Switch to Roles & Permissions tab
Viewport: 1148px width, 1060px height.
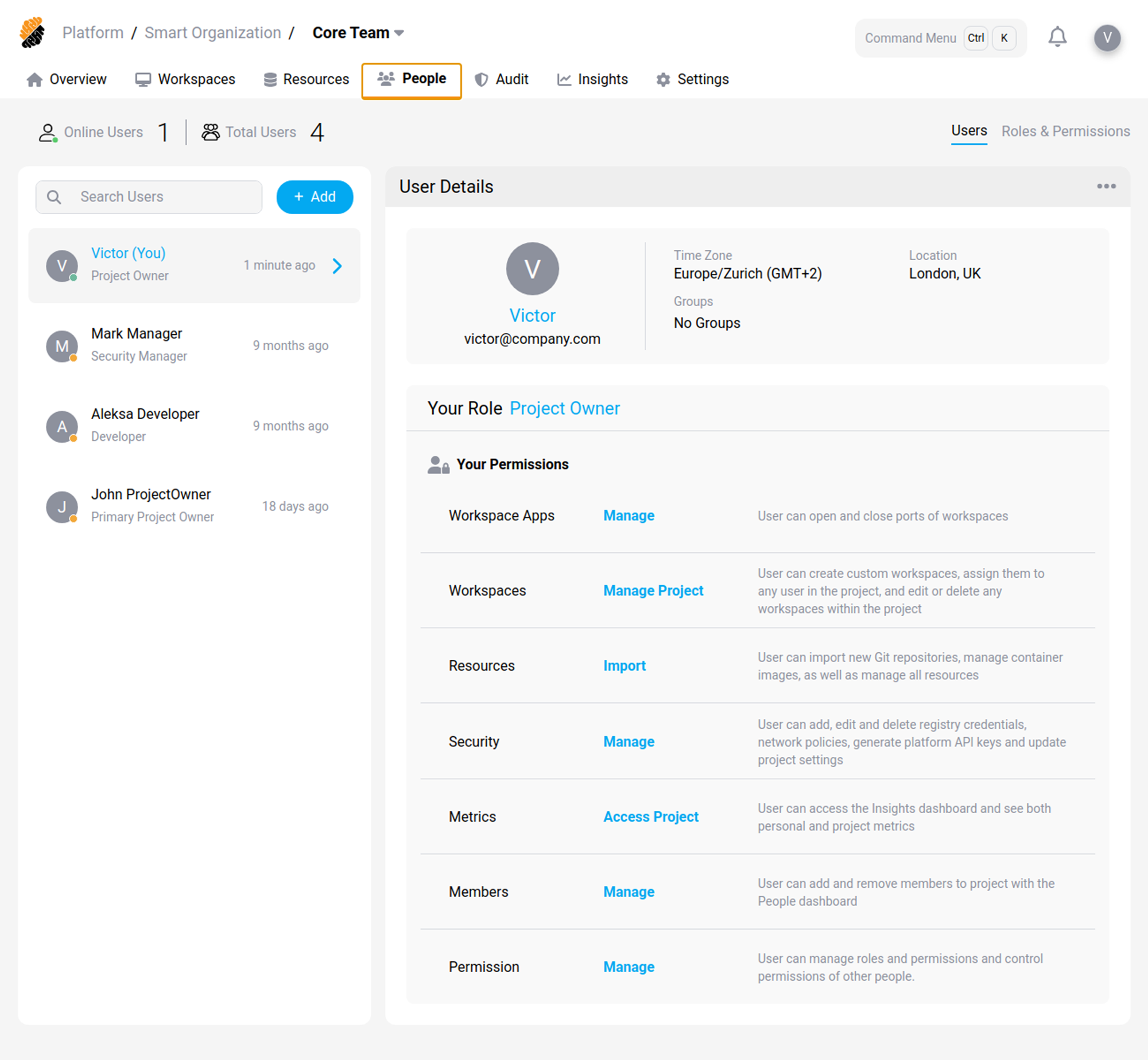coord(1065,131)
